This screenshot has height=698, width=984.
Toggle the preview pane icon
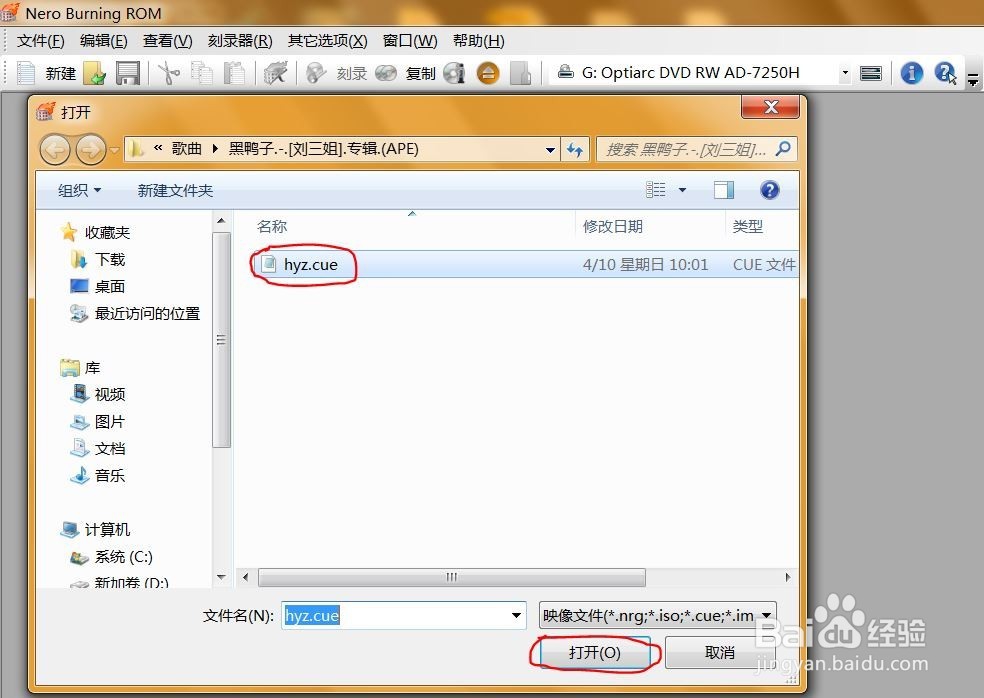click(724, 190)
